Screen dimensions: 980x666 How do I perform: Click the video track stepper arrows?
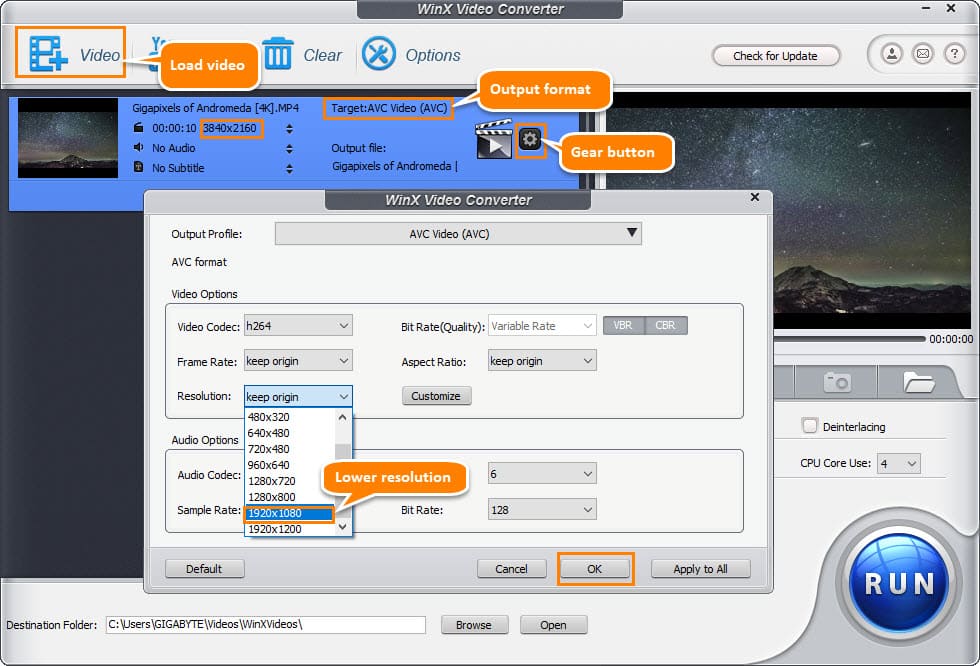click(289, 129)
